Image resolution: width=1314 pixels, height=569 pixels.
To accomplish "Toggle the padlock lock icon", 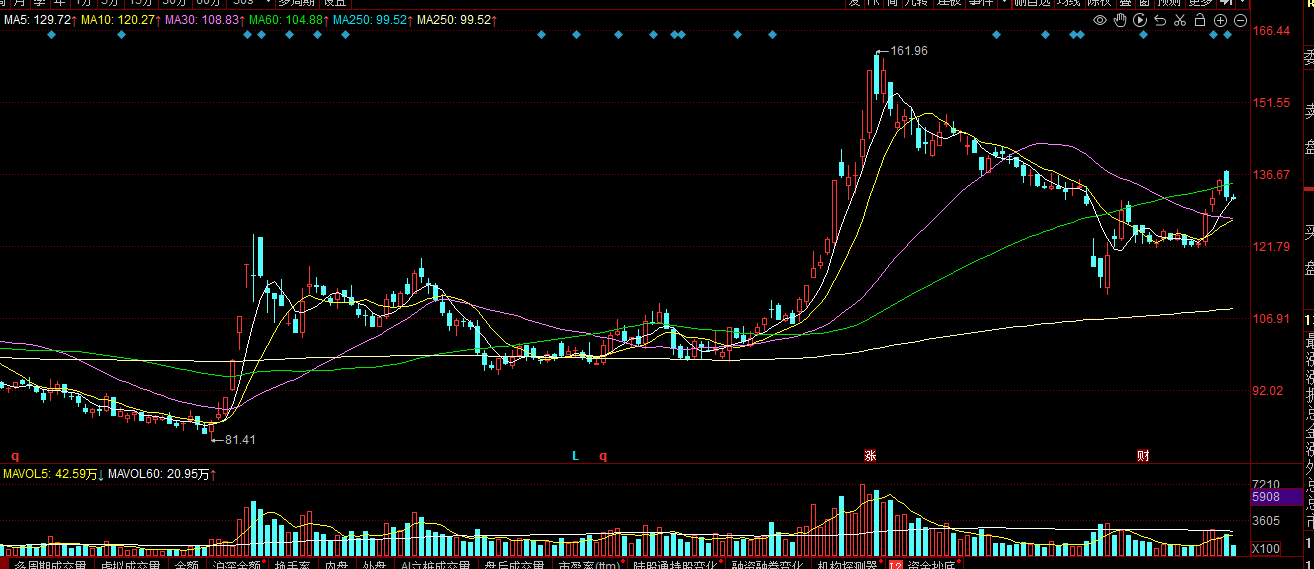I will (1200, 20).
